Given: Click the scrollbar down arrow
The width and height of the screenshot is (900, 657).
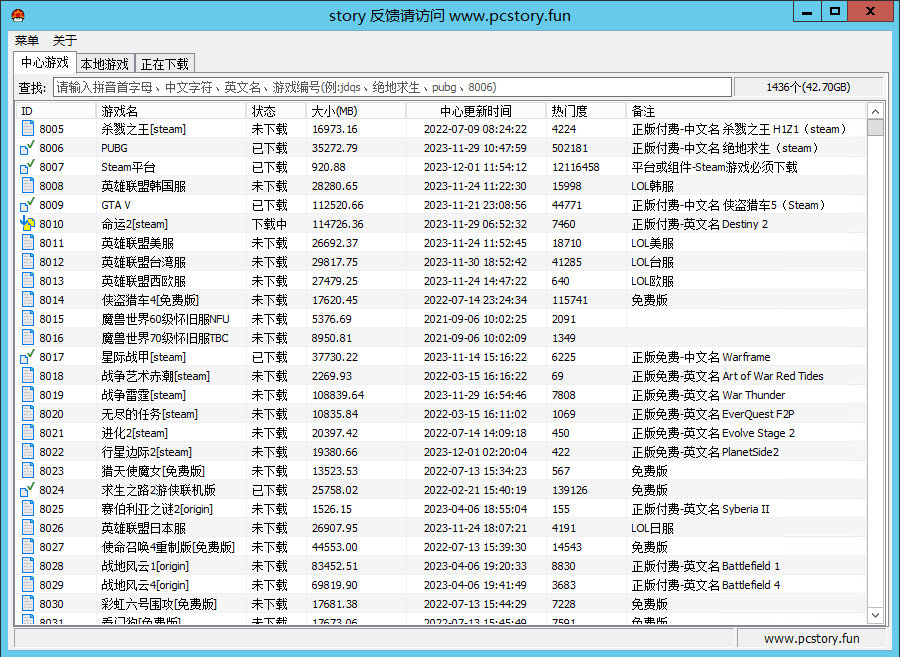Looking at the screenshot, I should [x=875, y=615].
